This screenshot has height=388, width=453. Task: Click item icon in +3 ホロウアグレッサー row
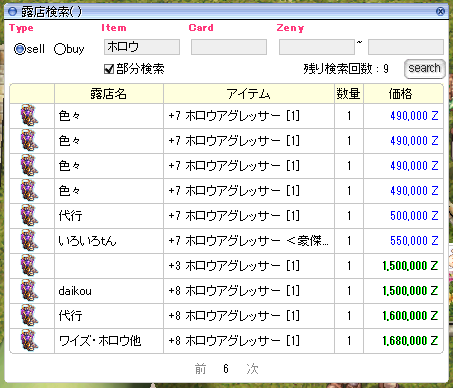[29, 265]
